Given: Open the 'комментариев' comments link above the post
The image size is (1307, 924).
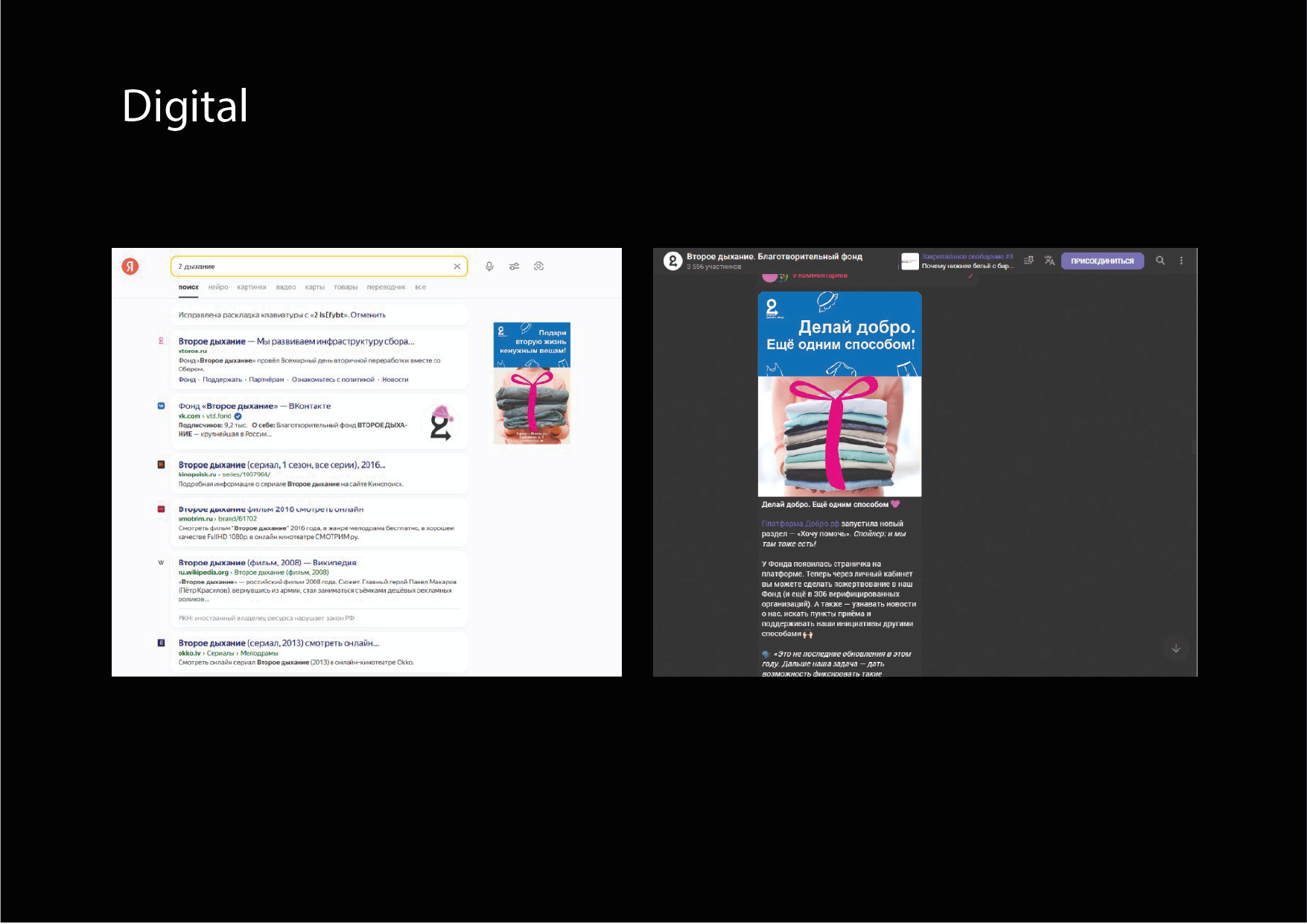Looking at the screenshot, I should coord(819,275).
